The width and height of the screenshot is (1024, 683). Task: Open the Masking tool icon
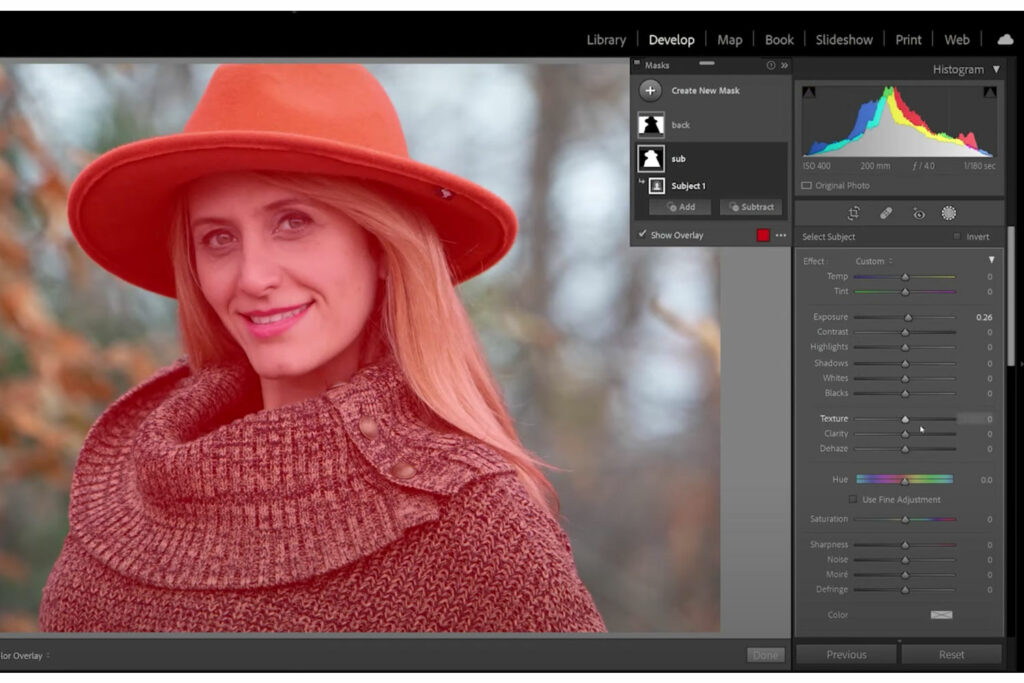(949, 213)
